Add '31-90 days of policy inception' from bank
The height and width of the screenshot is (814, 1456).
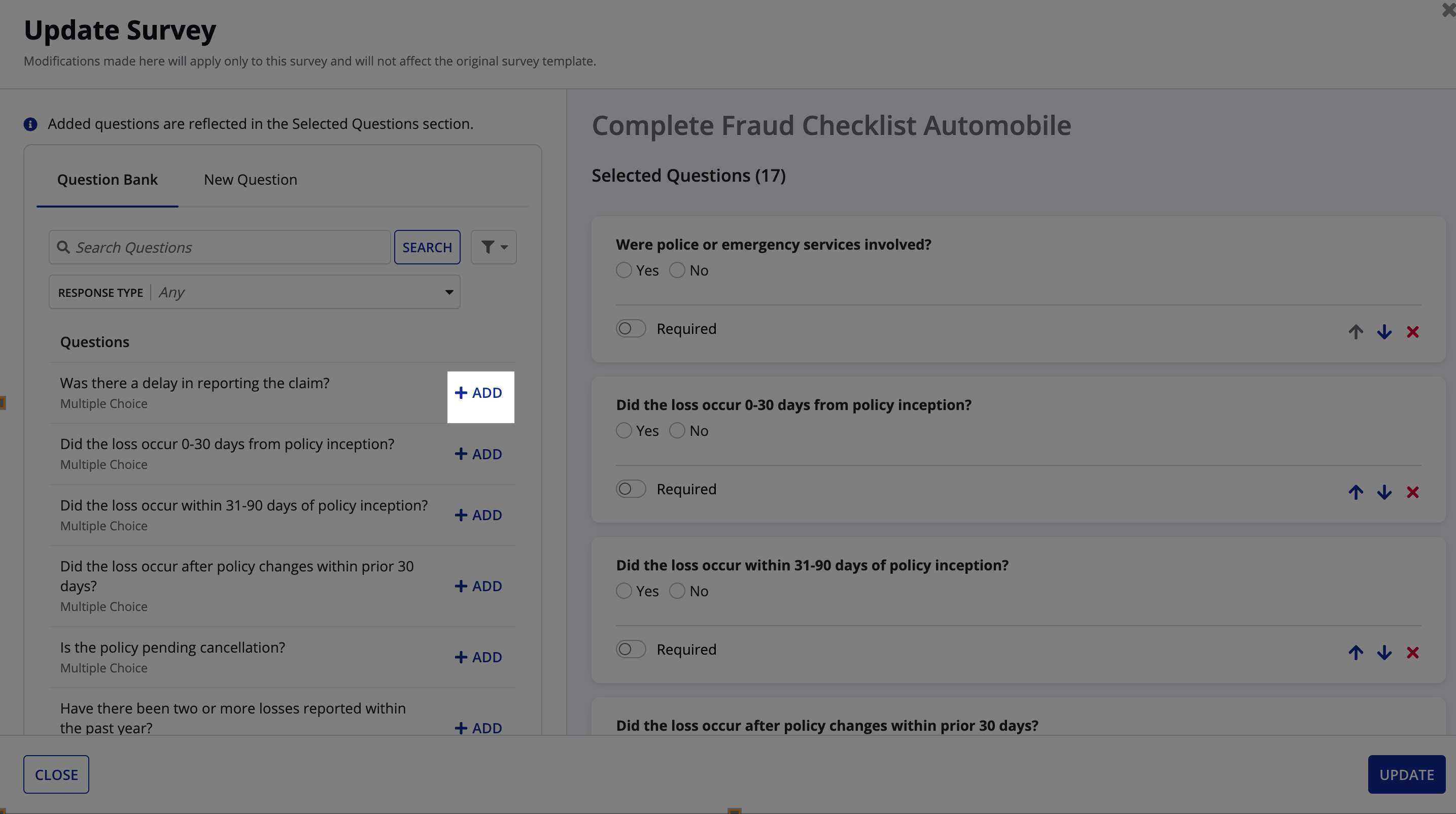[x=479, y=515]
